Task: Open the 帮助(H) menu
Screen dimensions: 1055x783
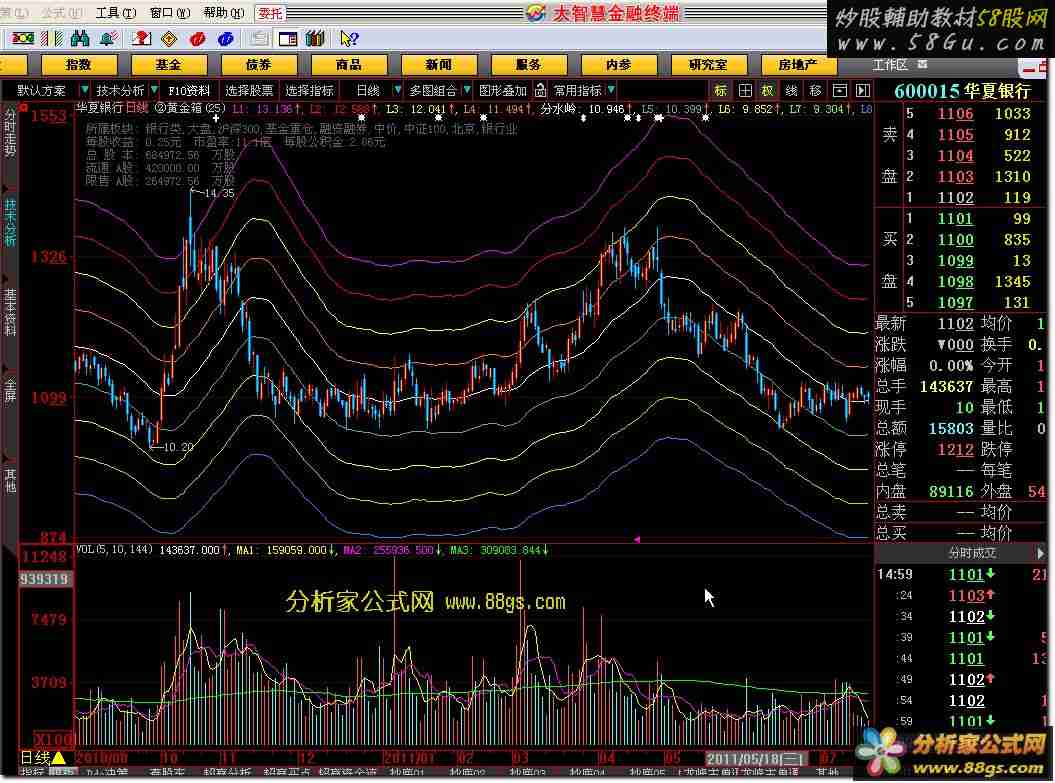Action: 224,13
